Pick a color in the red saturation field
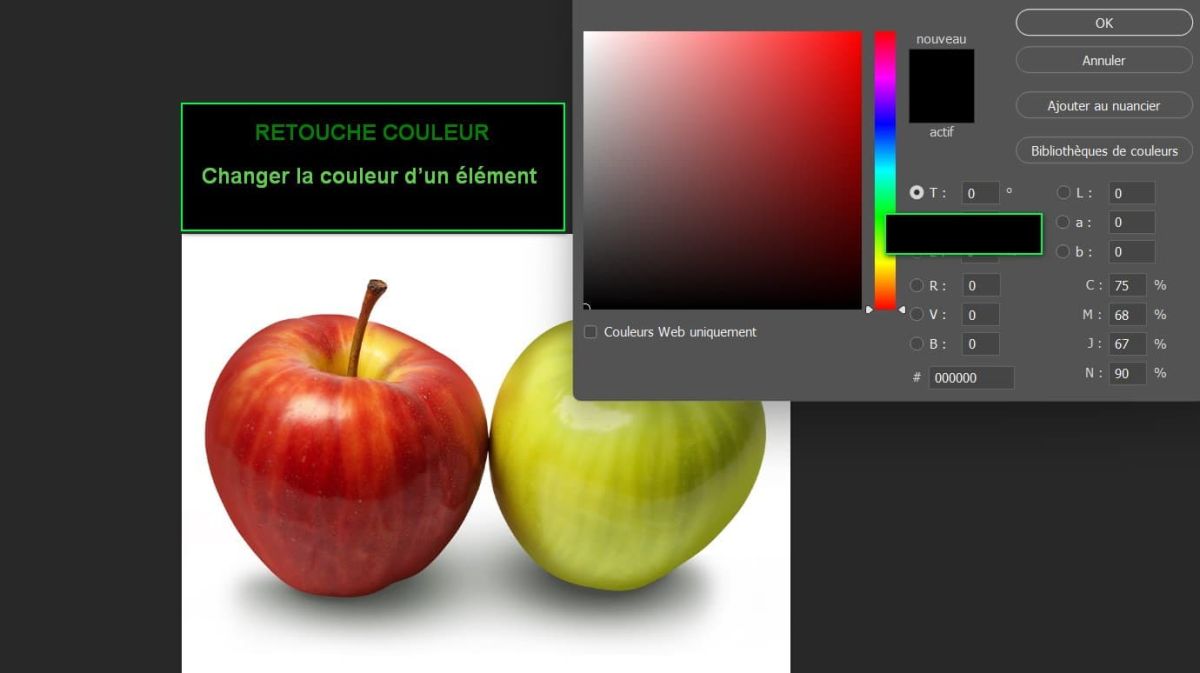 [x=722, y=170]
